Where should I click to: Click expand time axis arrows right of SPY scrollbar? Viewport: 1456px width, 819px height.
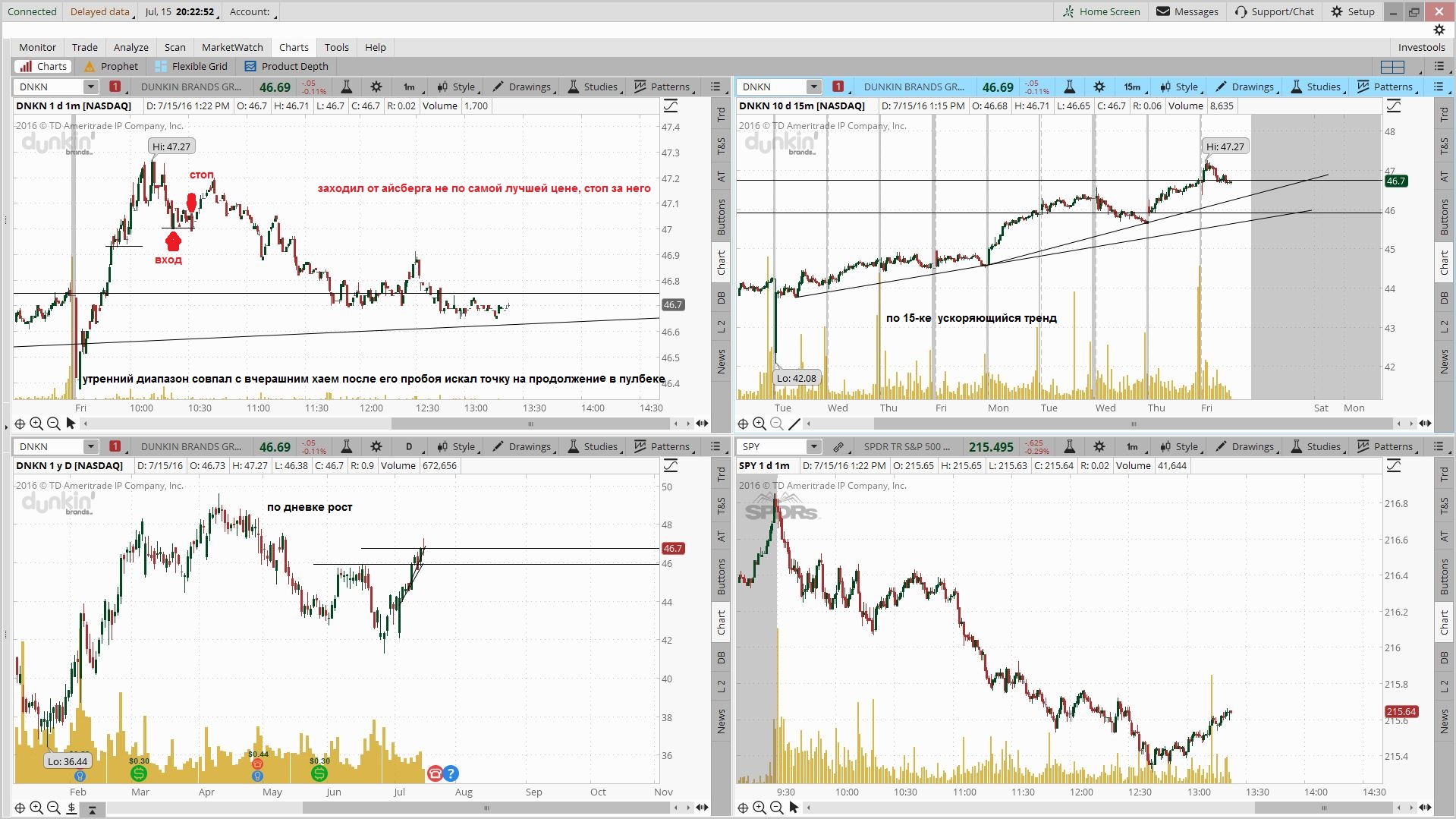1425,808
